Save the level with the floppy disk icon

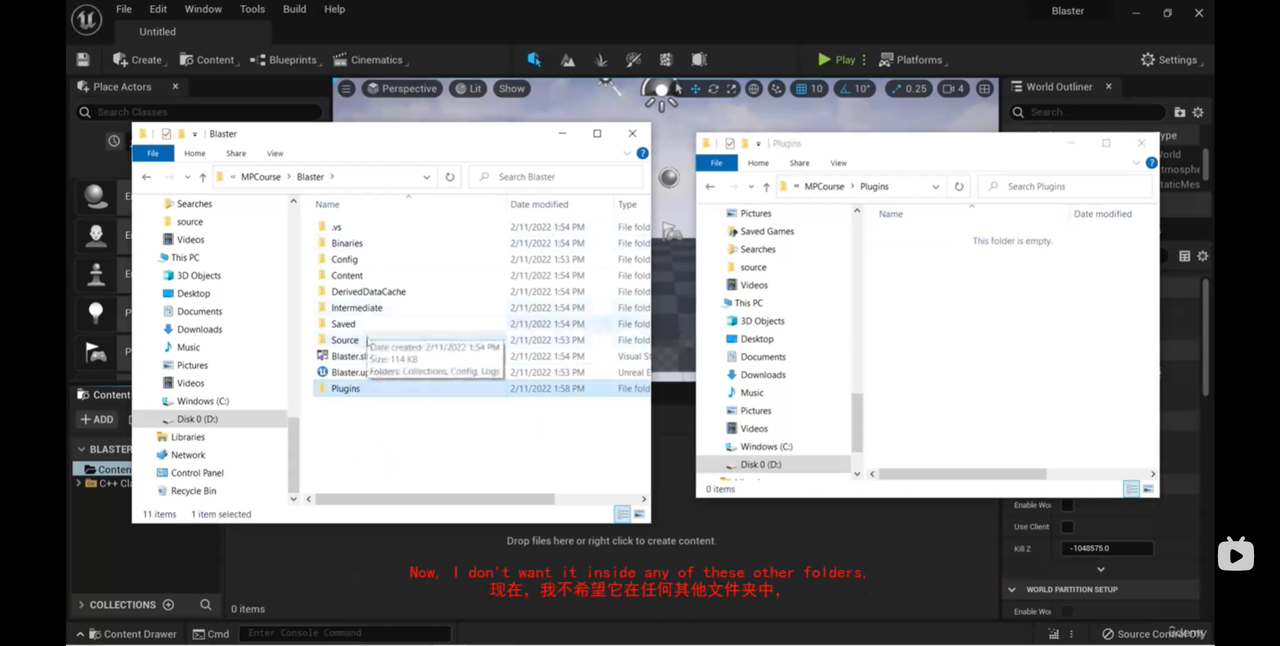pyautogui.click(x=83, y=60)
